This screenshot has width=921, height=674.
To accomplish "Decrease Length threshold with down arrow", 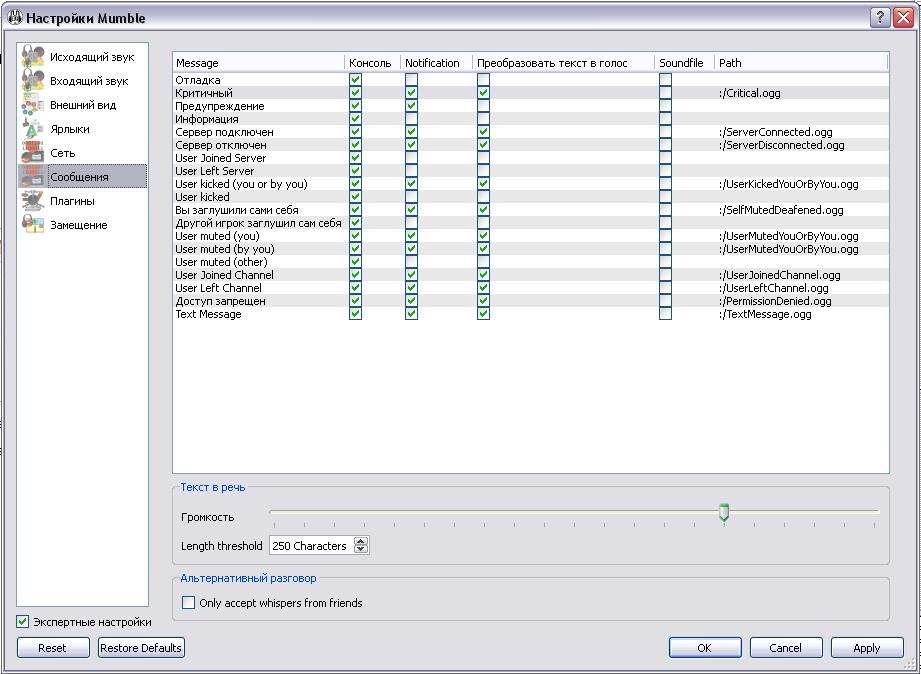I will click(361, 550).
